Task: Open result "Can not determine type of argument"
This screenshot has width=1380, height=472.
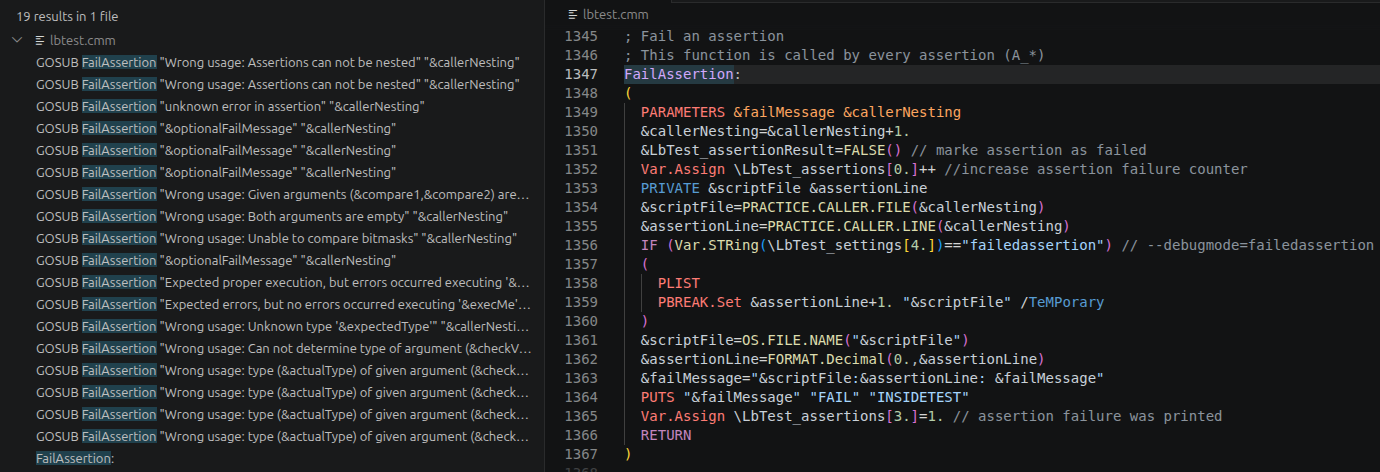Action: (x=283, y=348)
